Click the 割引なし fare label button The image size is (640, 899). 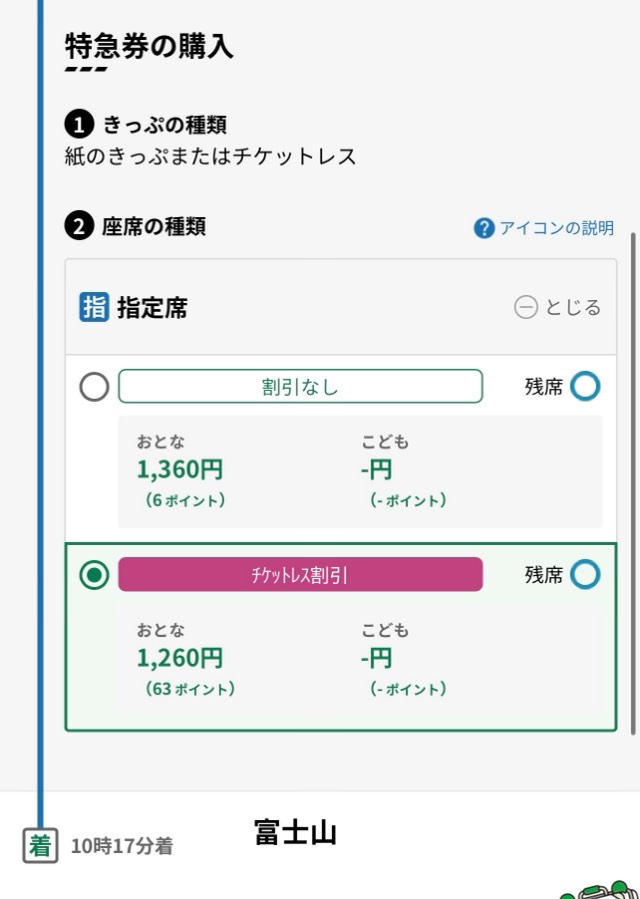(x=301, y=386)
